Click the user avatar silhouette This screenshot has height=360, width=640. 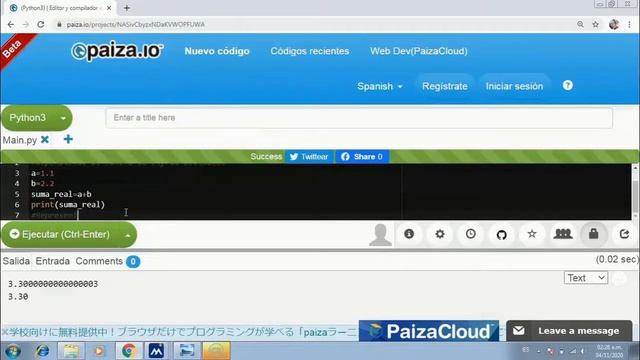pos(380,235)
